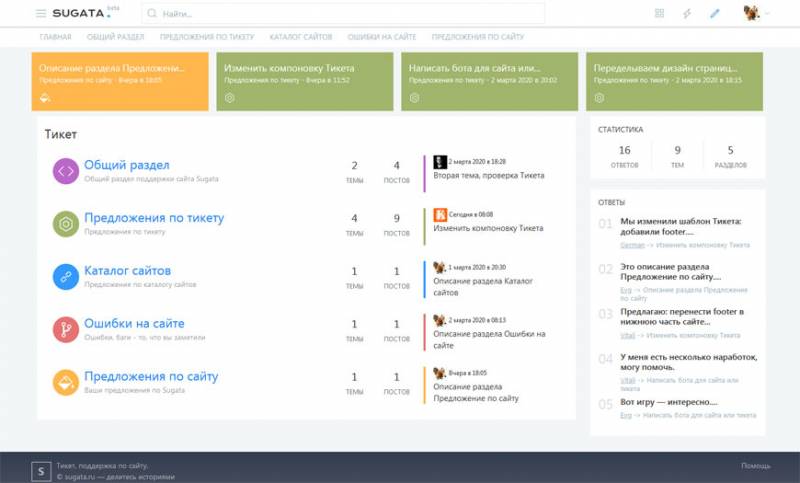Open the Общий раздел section link
Screen dimensions: 800x483
coord(127,165)
